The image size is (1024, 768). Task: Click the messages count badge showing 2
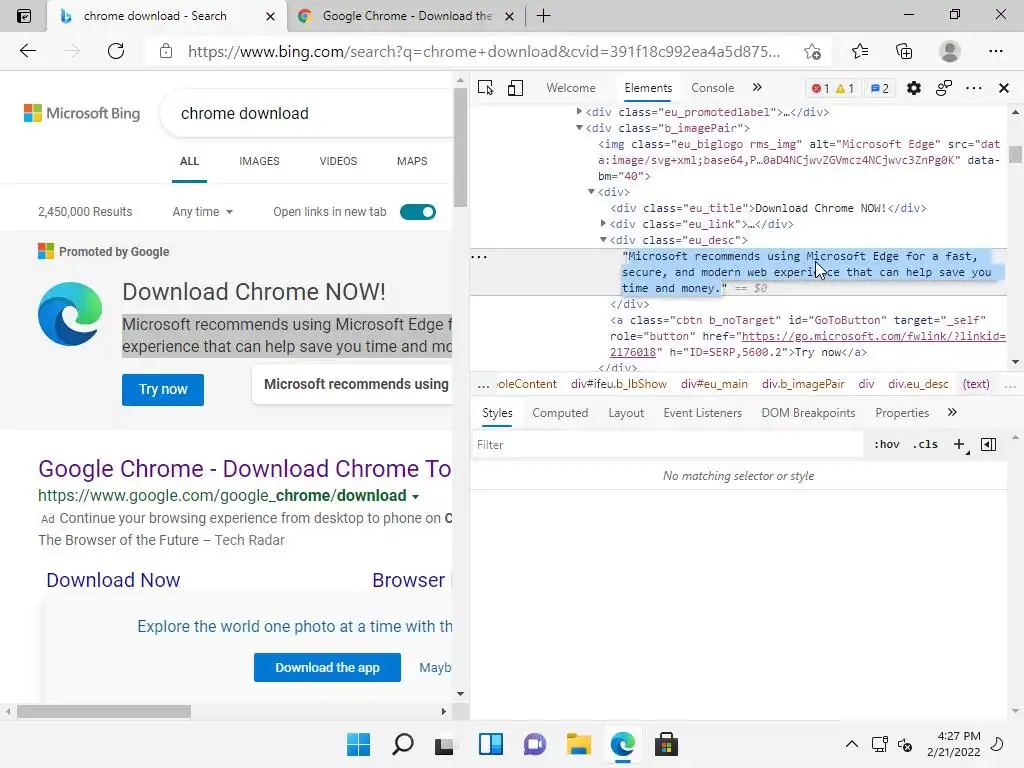click(x=880, y=88)
